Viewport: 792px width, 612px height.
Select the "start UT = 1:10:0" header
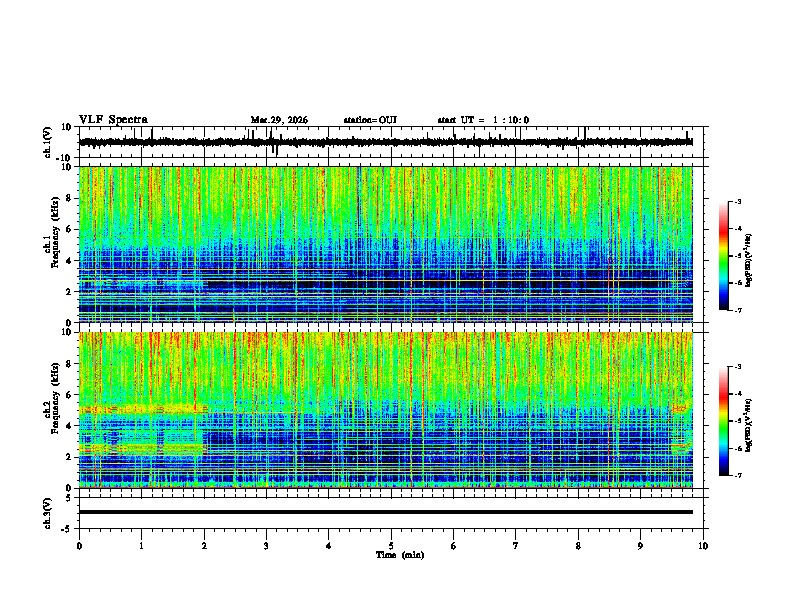pos(483,120)
